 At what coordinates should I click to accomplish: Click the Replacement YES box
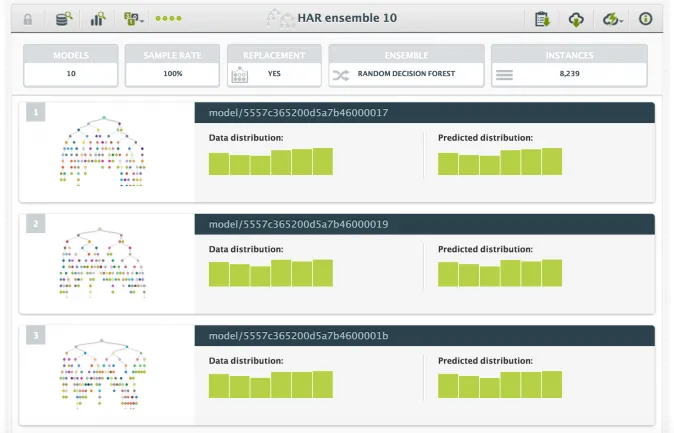pyautogui.click(x=273, y=73)
